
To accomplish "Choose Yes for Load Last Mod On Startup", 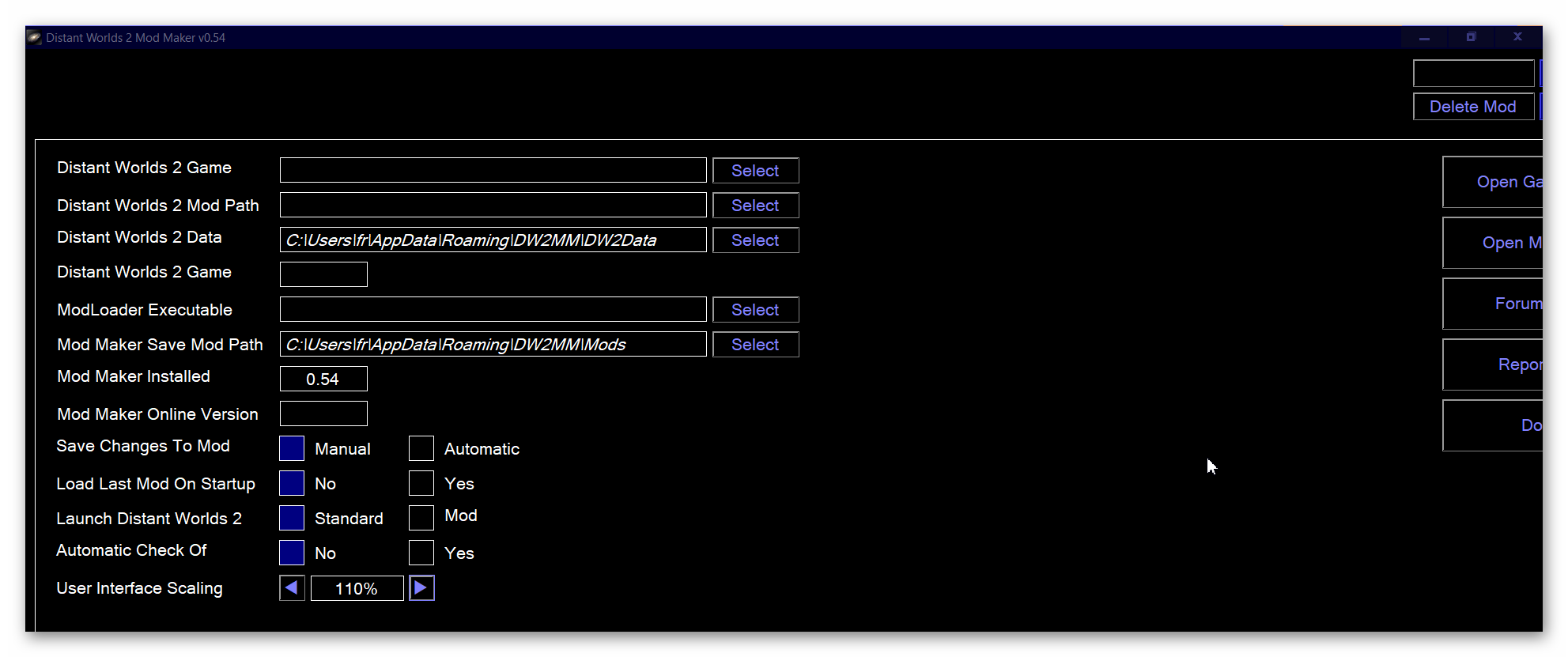I will point(421,483).
